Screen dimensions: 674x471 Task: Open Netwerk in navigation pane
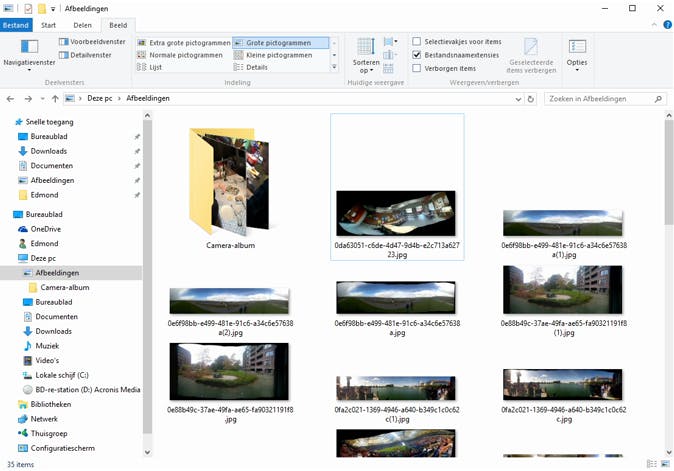[44, 419]
